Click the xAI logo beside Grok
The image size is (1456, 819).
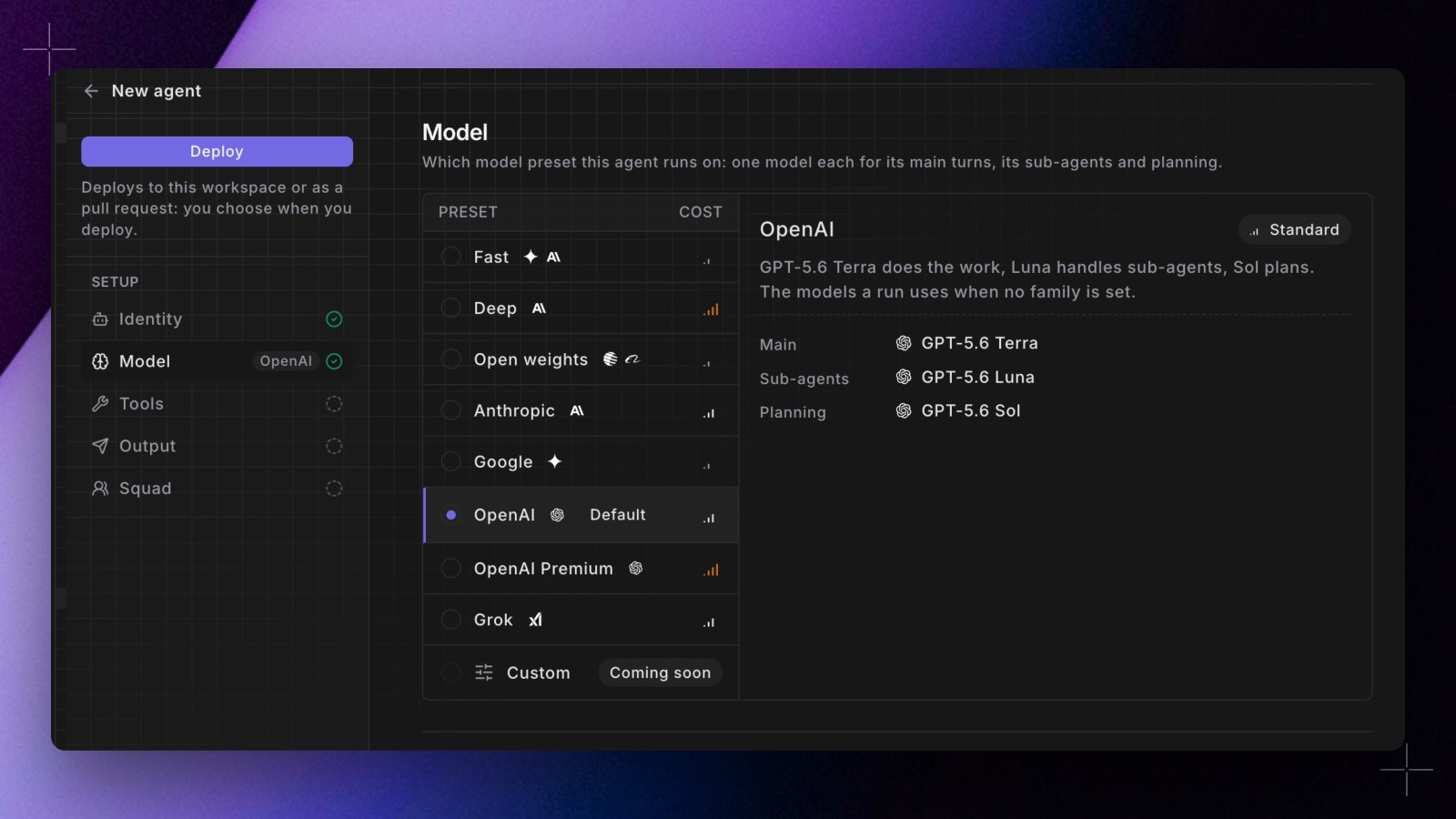(536, 620)
